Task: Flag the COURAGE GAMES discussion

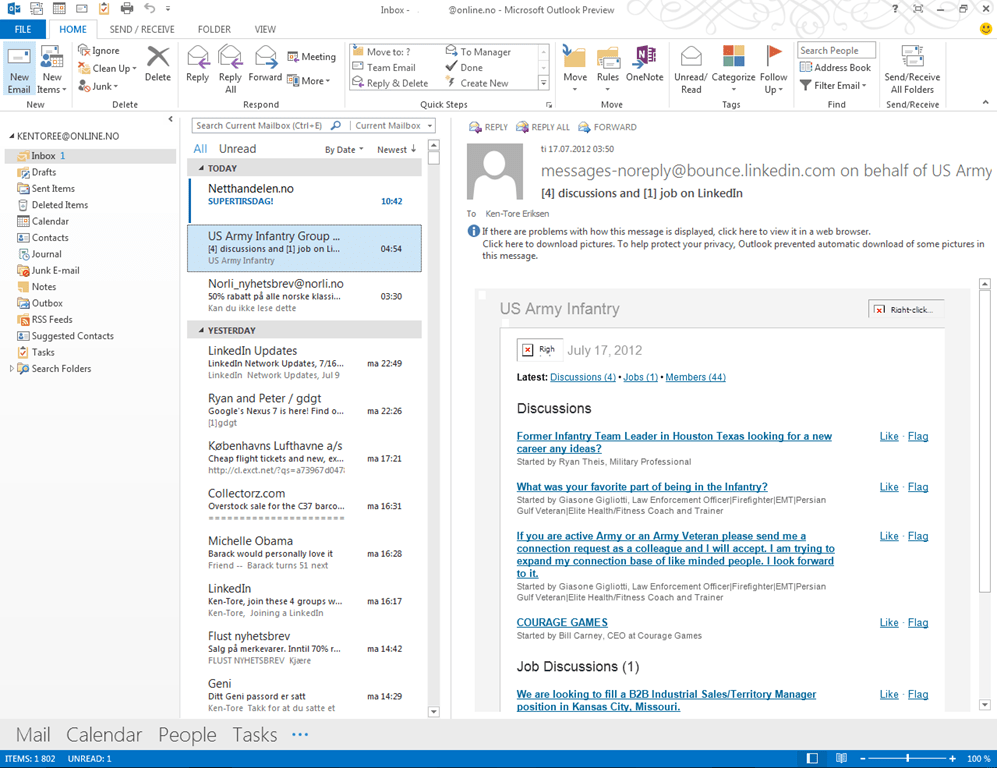Action: coord(918,622)
